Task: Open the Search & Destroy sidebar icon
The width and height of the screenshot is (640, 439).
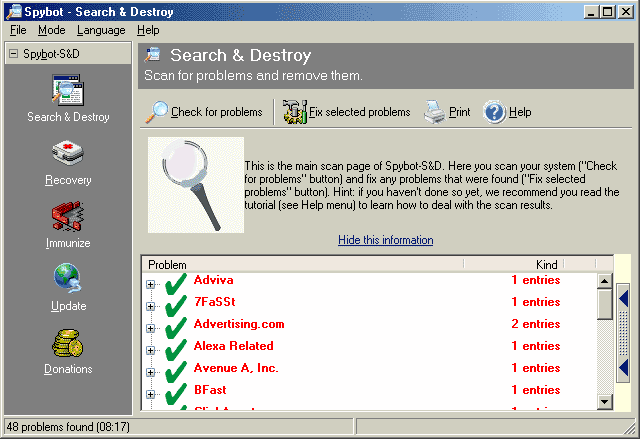Action: [68, 92]
